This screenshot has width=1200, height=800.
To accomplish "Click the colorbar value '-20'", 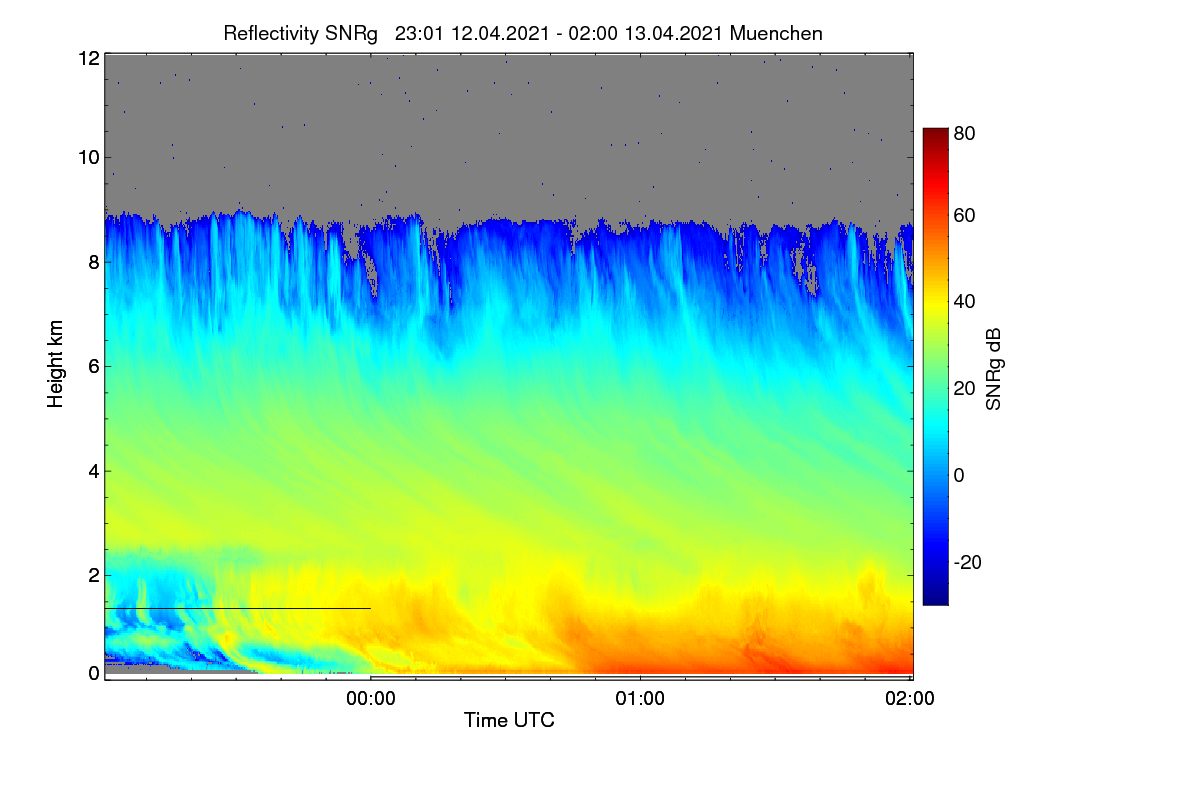I will point(965,562).
